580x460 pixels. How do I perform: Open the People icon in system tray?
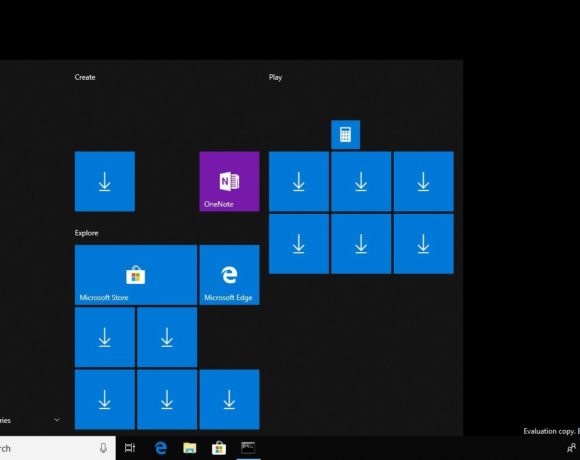[x=571, y=448]
